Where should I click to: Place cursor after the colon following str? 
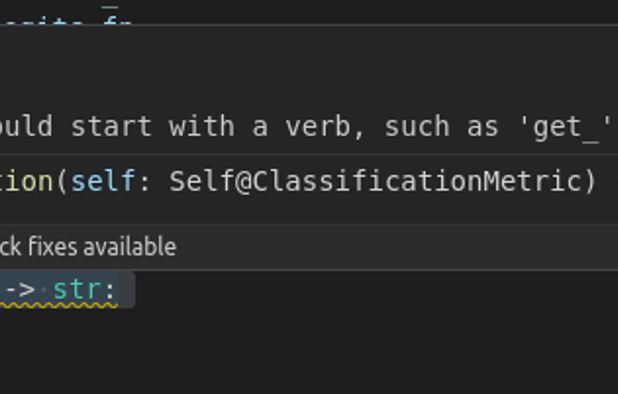tap(116, 290)
